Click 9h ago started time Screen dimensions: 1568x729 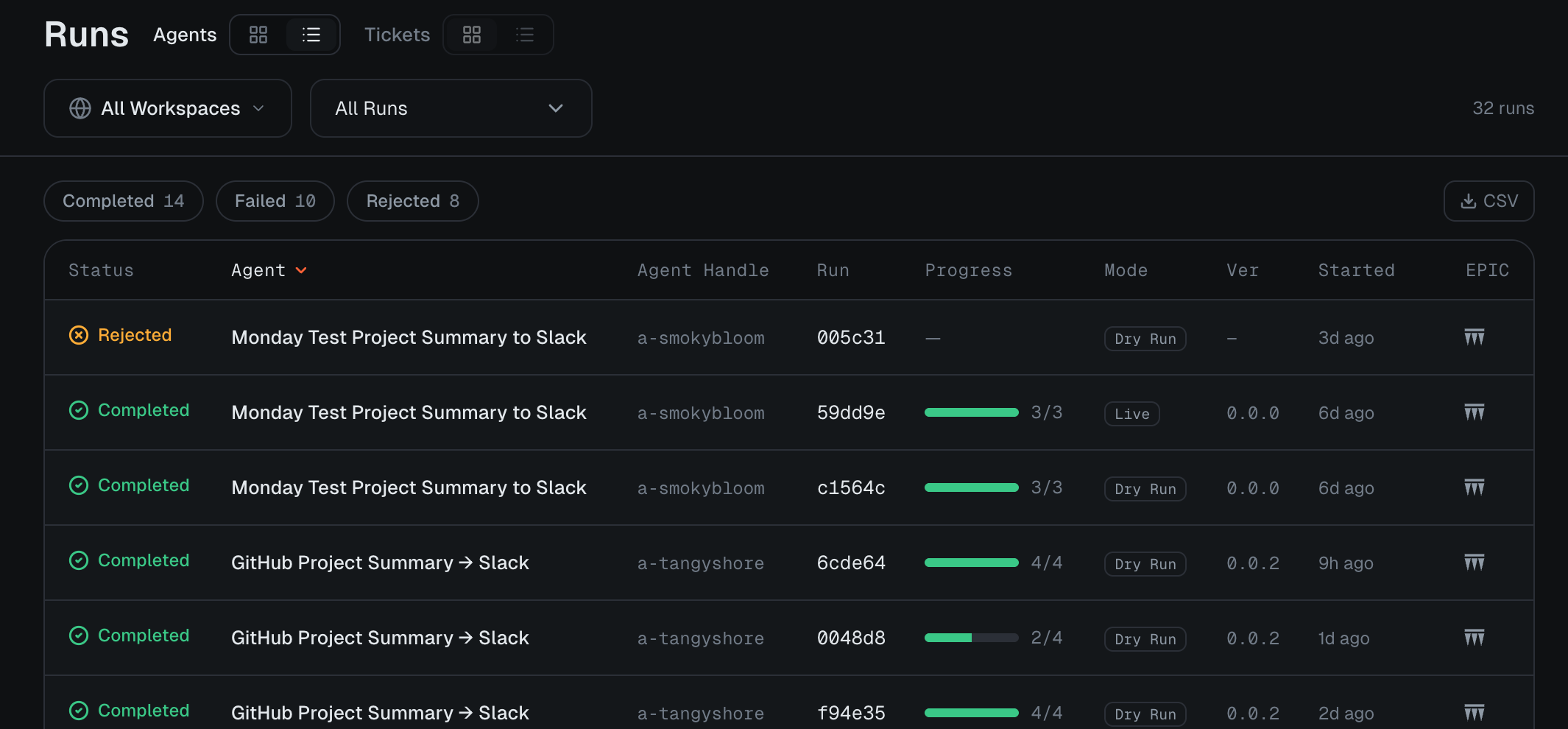1346,563
